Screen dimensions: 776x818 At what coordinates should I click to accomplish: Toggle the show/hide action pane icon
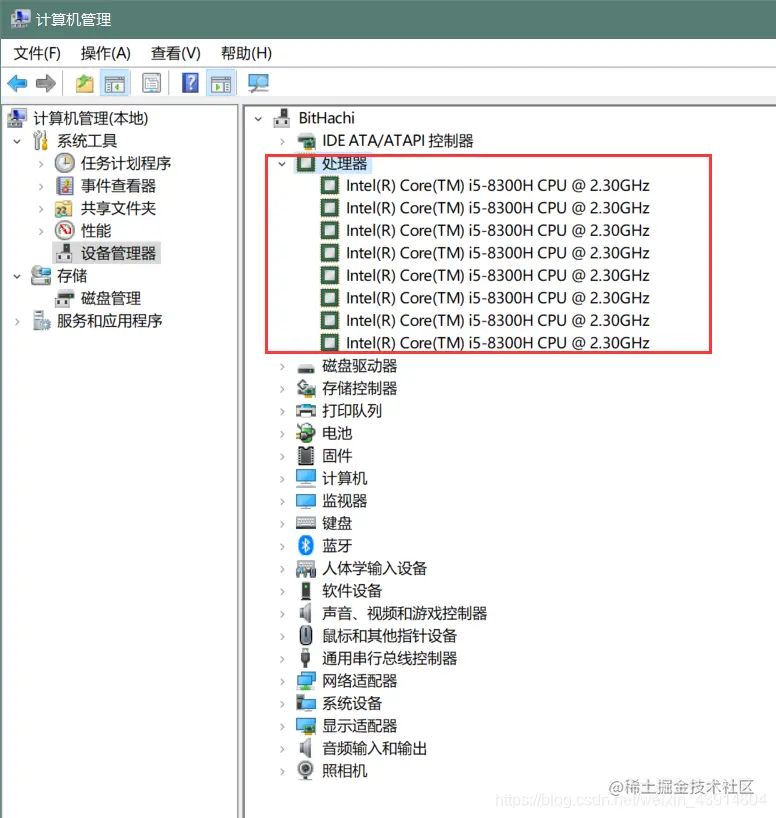[x=221, y=83]
